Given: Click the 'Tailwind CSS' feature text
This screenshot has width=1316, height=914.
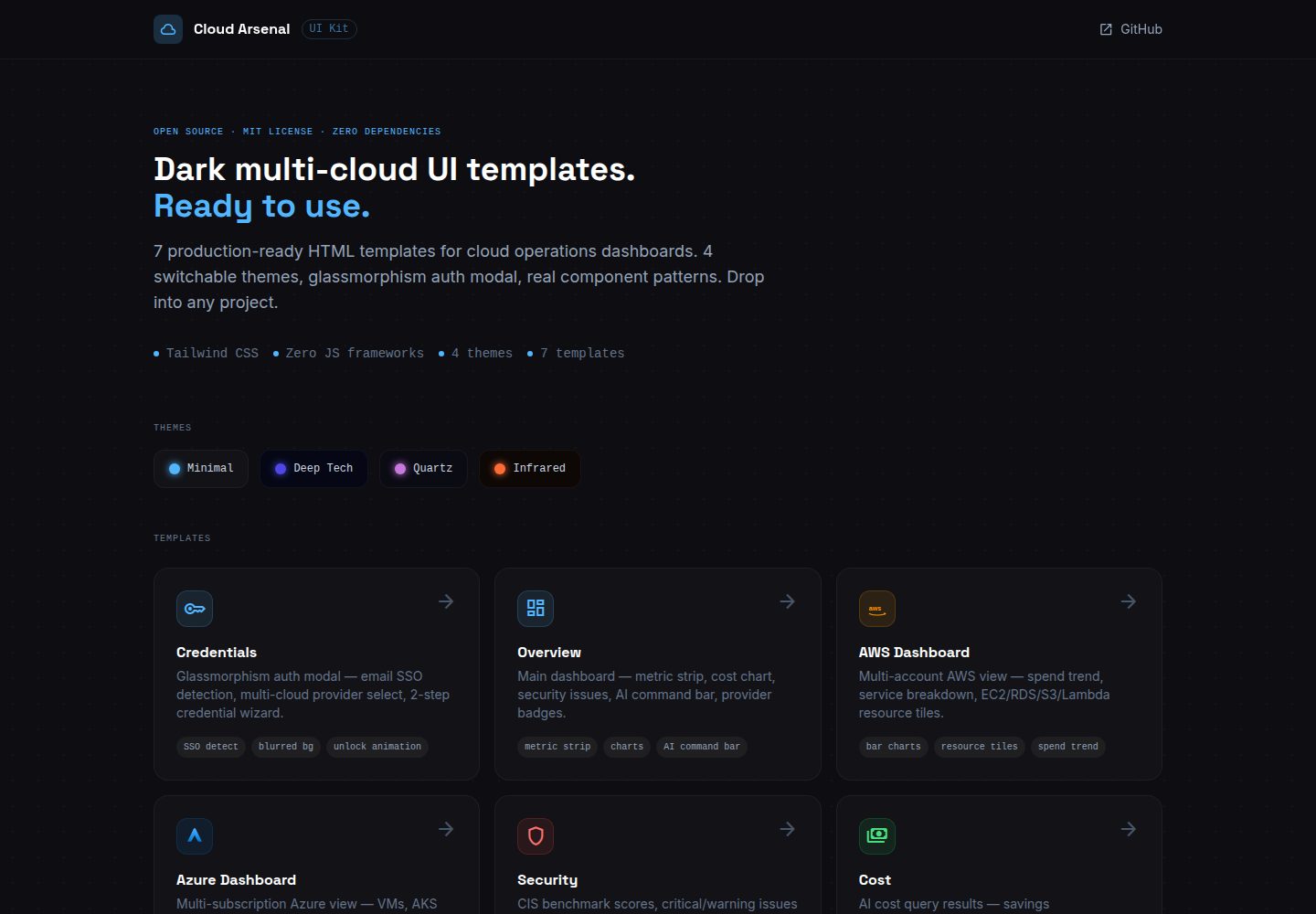Looking at the screenshot, I should [212, 354].
